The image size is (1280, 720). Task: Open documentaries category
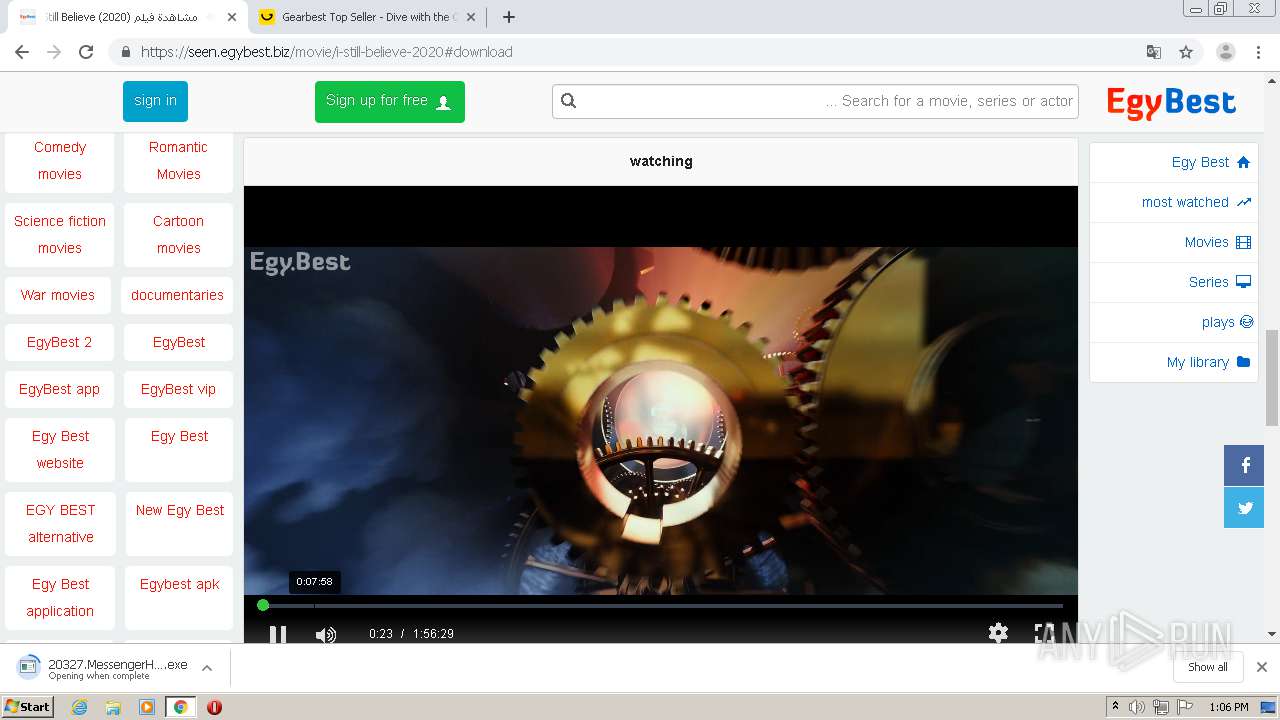click(177, 295)
